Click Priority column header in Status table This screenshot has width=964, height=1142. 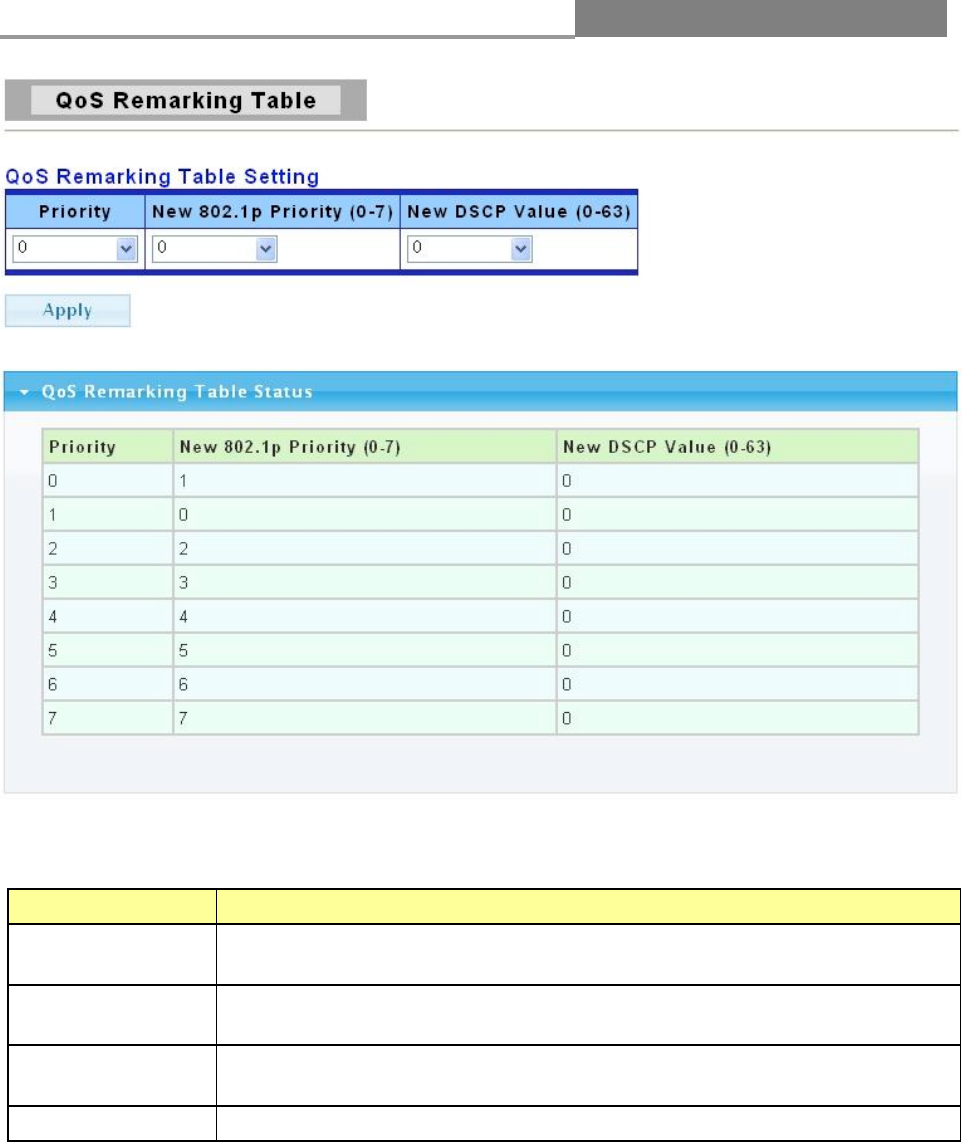click(x=108, y=446)
